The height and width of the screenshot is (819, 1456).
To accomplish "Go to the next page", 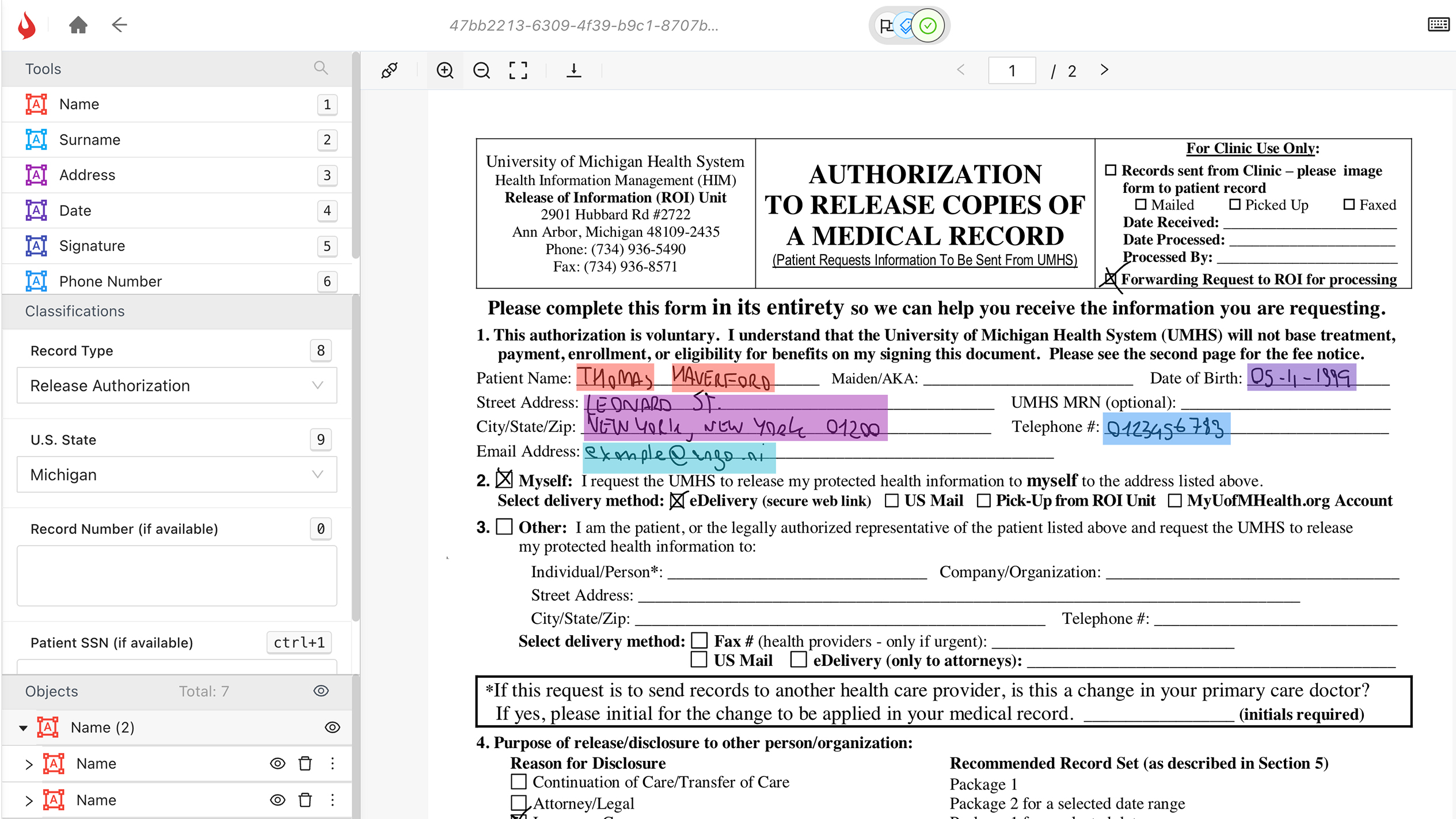I will [x=1104, y=70].
